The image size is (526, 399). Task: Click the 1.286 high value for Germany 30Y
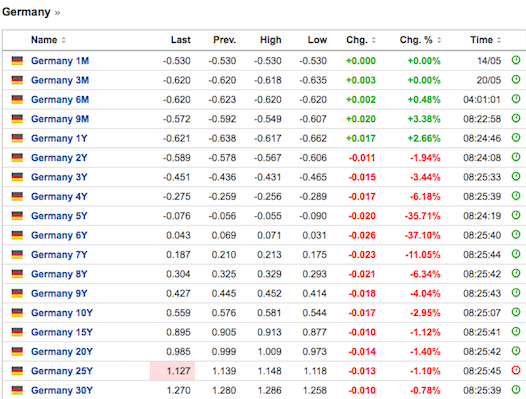click(x=269, y=390)
